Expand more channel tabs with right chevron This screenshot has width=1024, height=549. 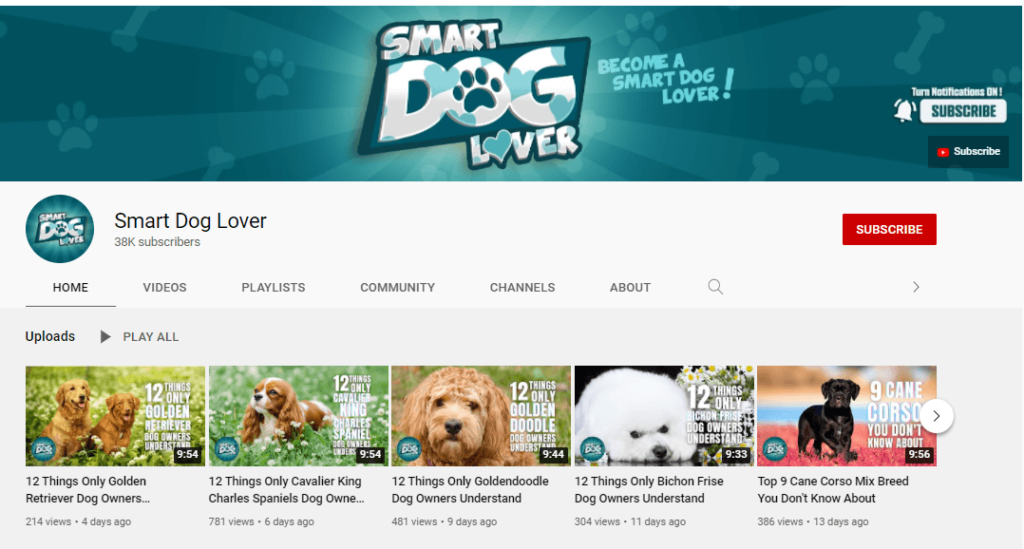(915, 287)
